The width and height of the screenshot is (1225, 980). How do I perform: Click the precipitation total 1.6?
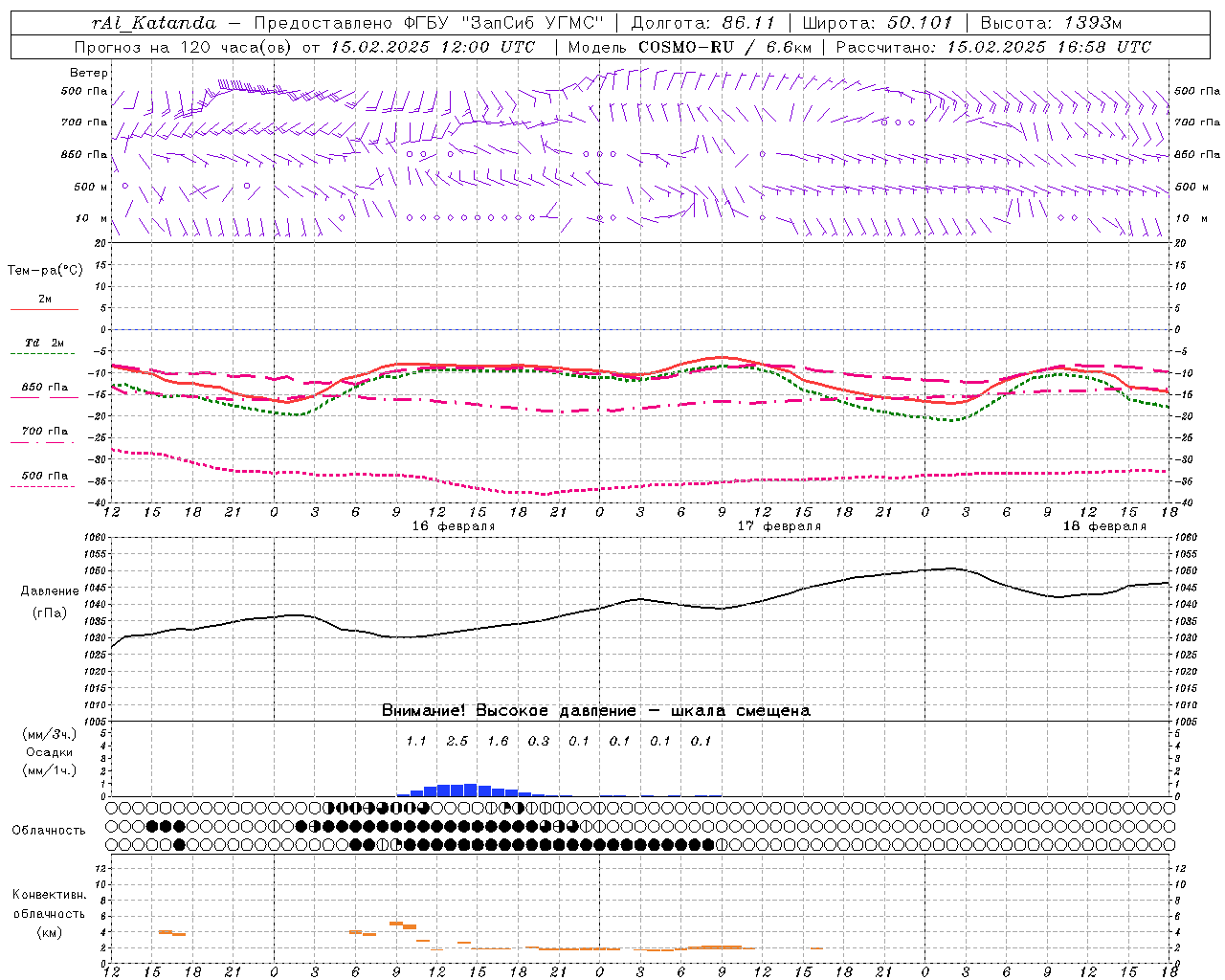(498, 741)
